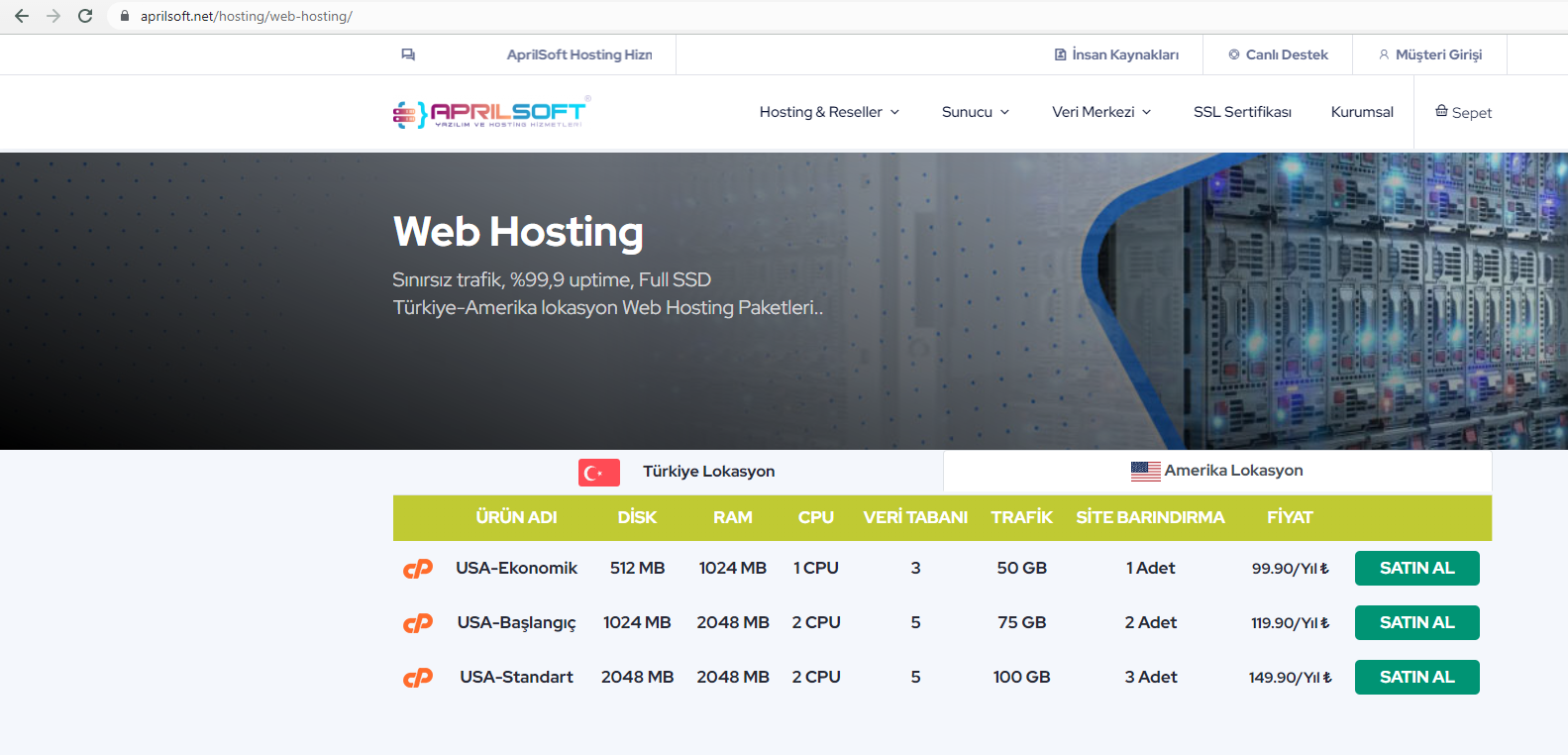Click the cPanel icon beside USA-Başlangıç
Viewport: 1568px width, 755px height.
418,623
